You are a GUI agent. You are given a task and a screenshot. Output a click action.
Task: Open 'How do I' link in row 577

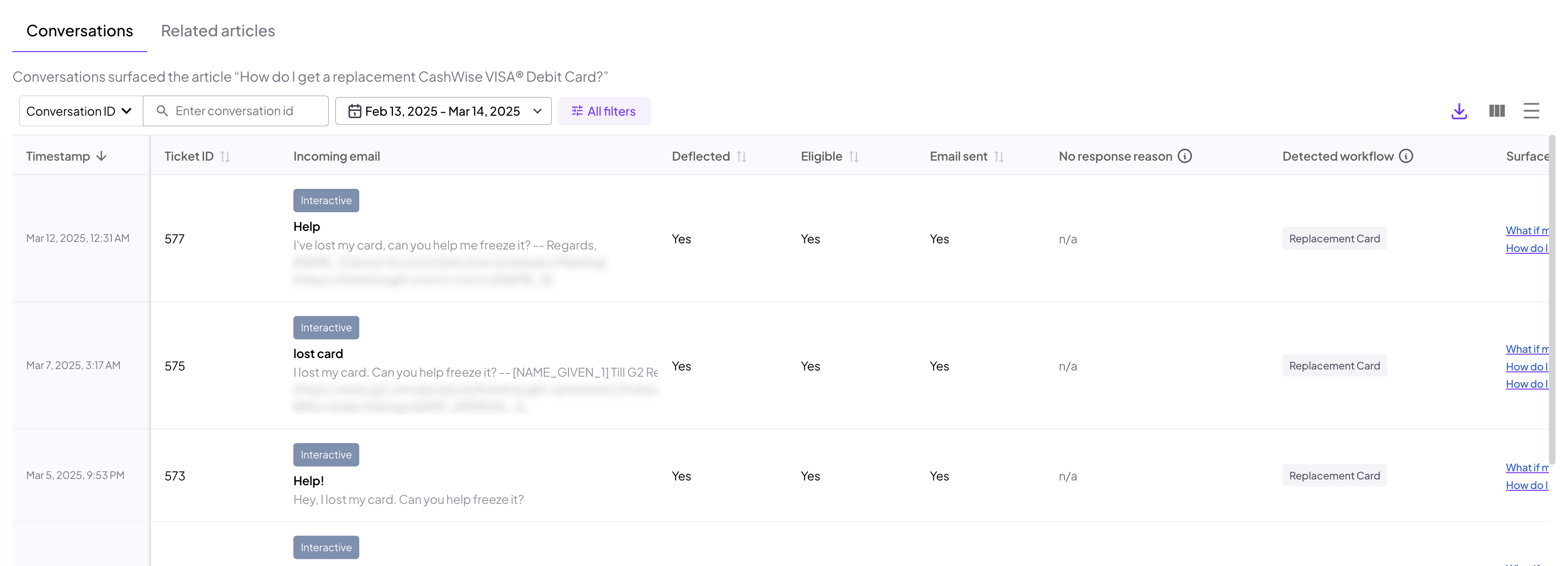coord(1526,248)
